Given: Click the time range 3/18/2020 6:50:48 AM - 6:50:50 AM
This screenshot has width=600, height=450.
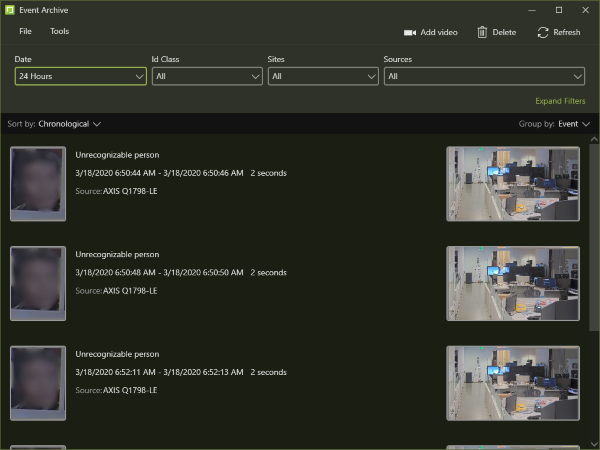Looking at the screenshot, I should pyautogui.click(x=159, y=272).
